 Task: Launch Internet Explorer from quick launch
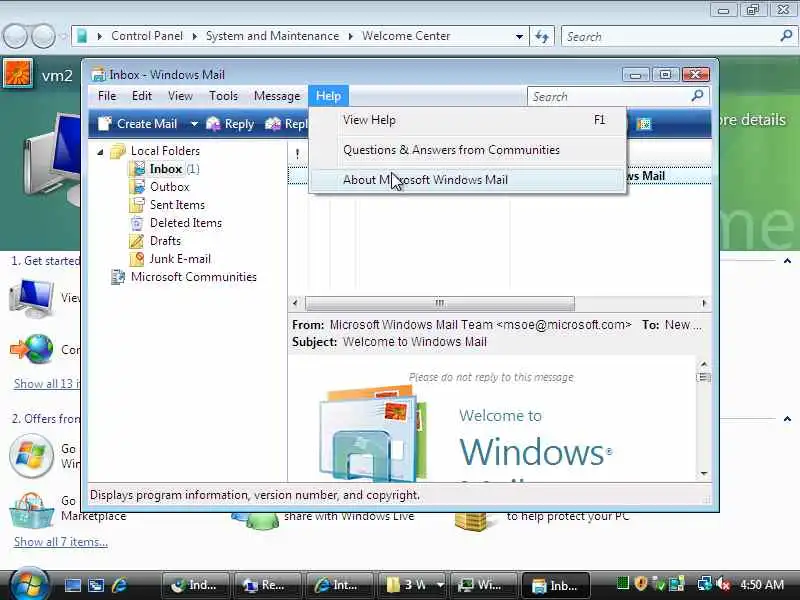coord(119,585)
